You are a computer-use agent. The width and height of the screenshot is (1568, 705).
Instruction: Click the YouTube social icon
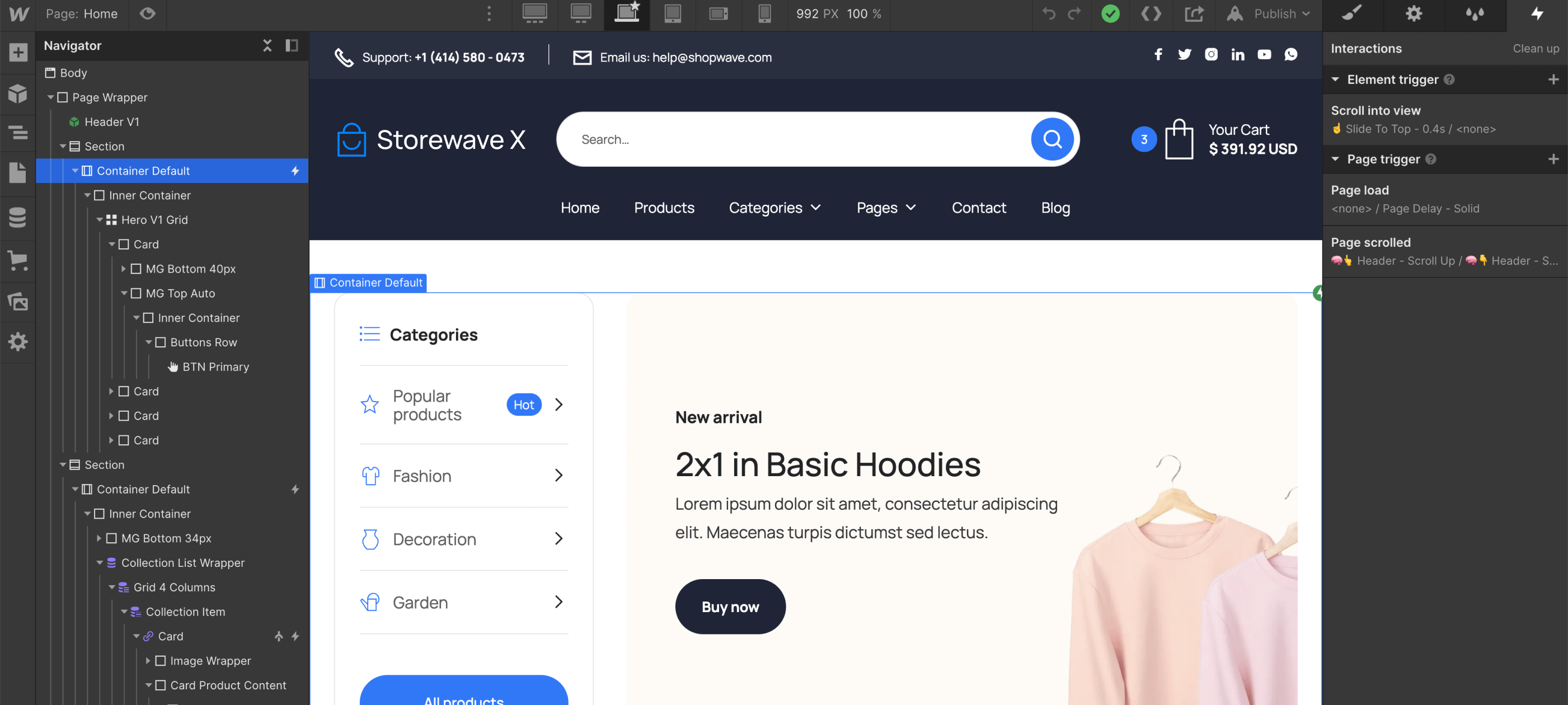(1264, 55)
